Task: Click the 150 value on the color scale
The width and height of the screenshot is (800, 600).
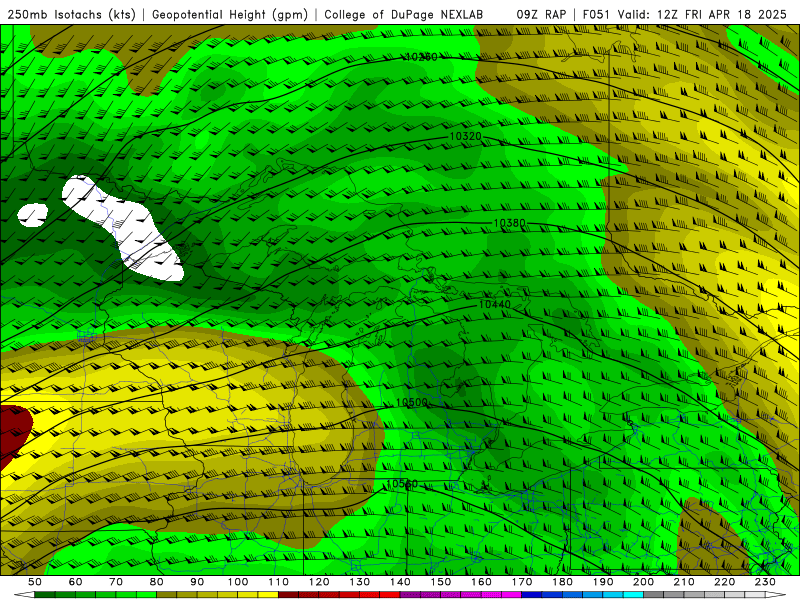Action: pos(441,582)
